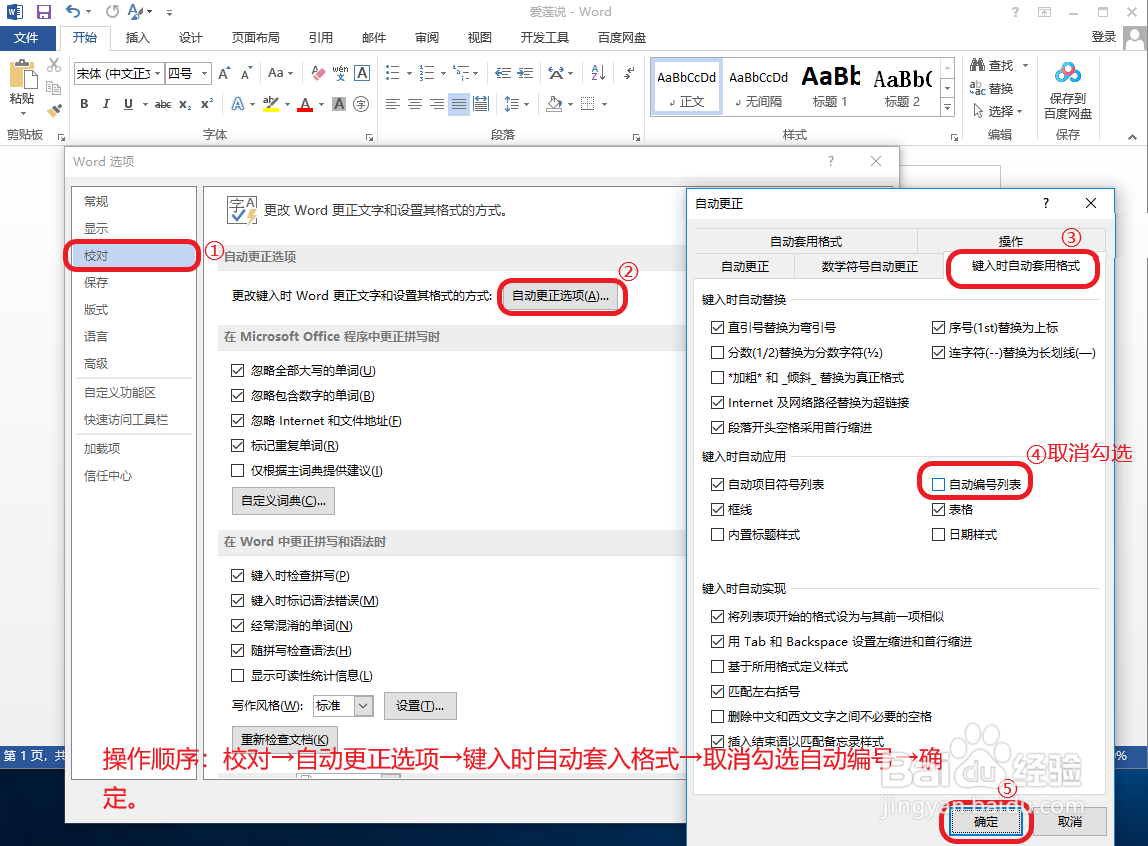Click shading paint bucket color

pos(554,104)
